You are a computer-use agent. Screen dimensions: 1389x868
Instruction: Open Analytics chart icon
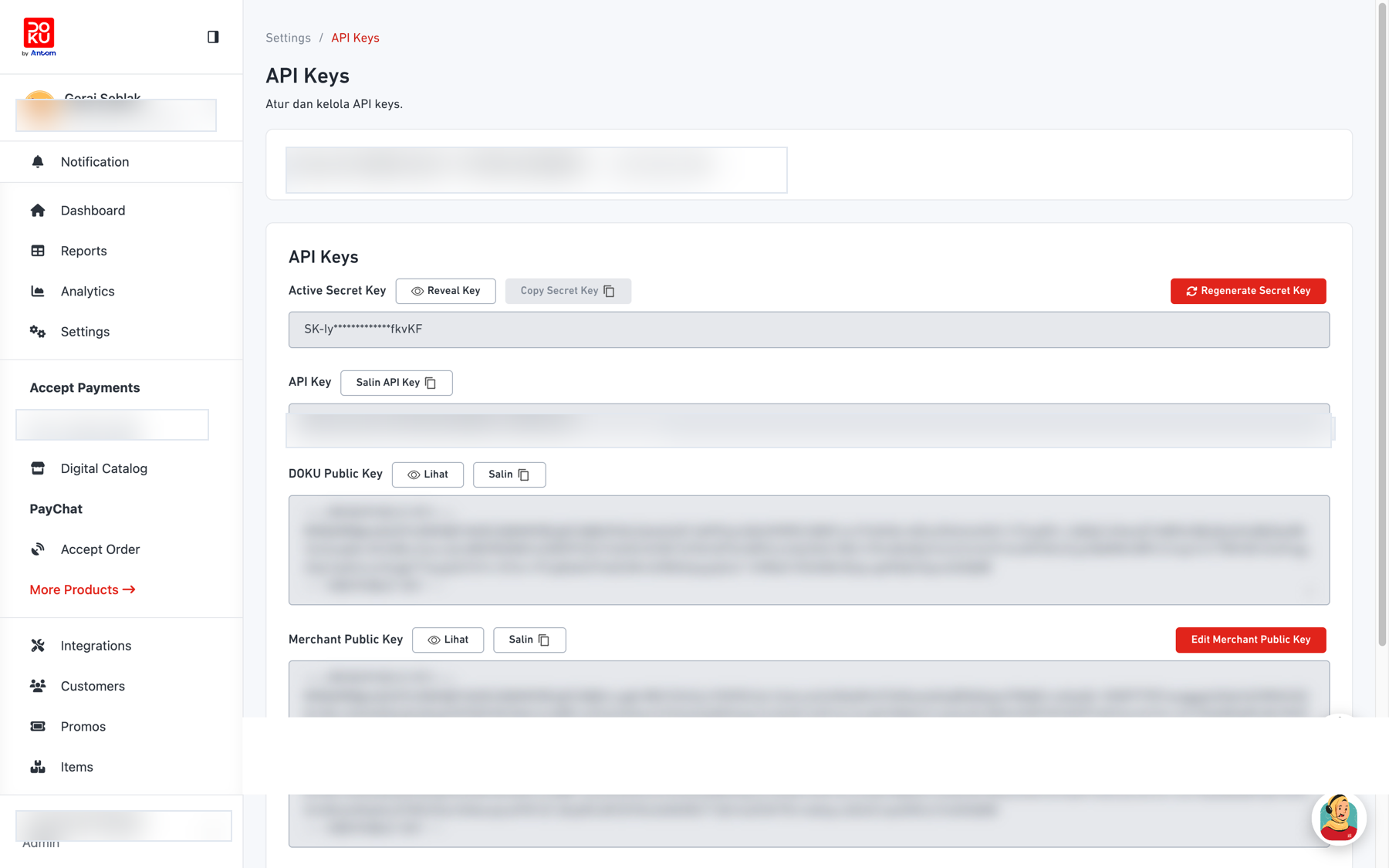[x=38, y=291]
